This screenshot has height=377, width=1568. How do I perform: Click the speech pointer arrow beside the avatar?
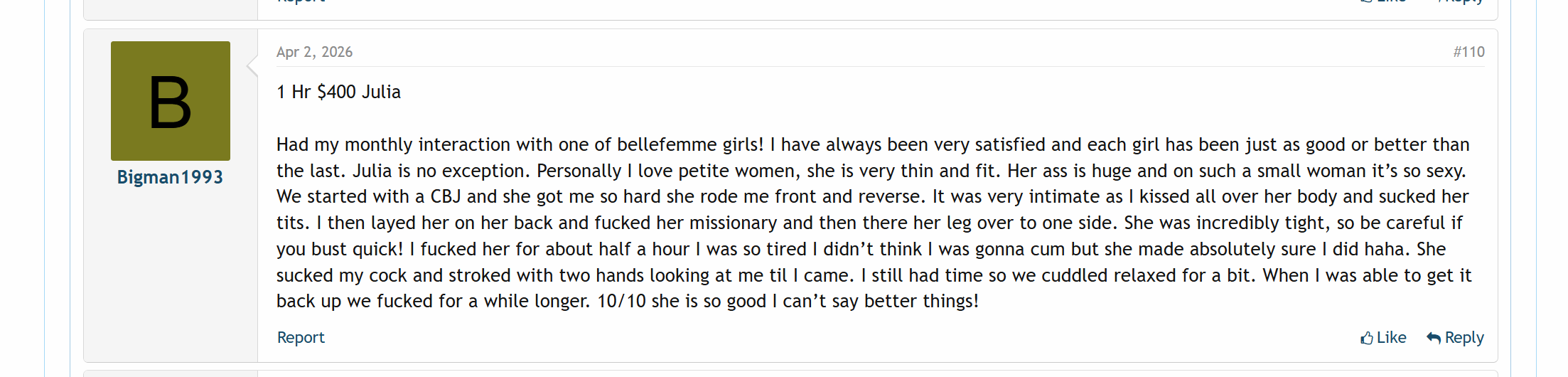point(252,66)
